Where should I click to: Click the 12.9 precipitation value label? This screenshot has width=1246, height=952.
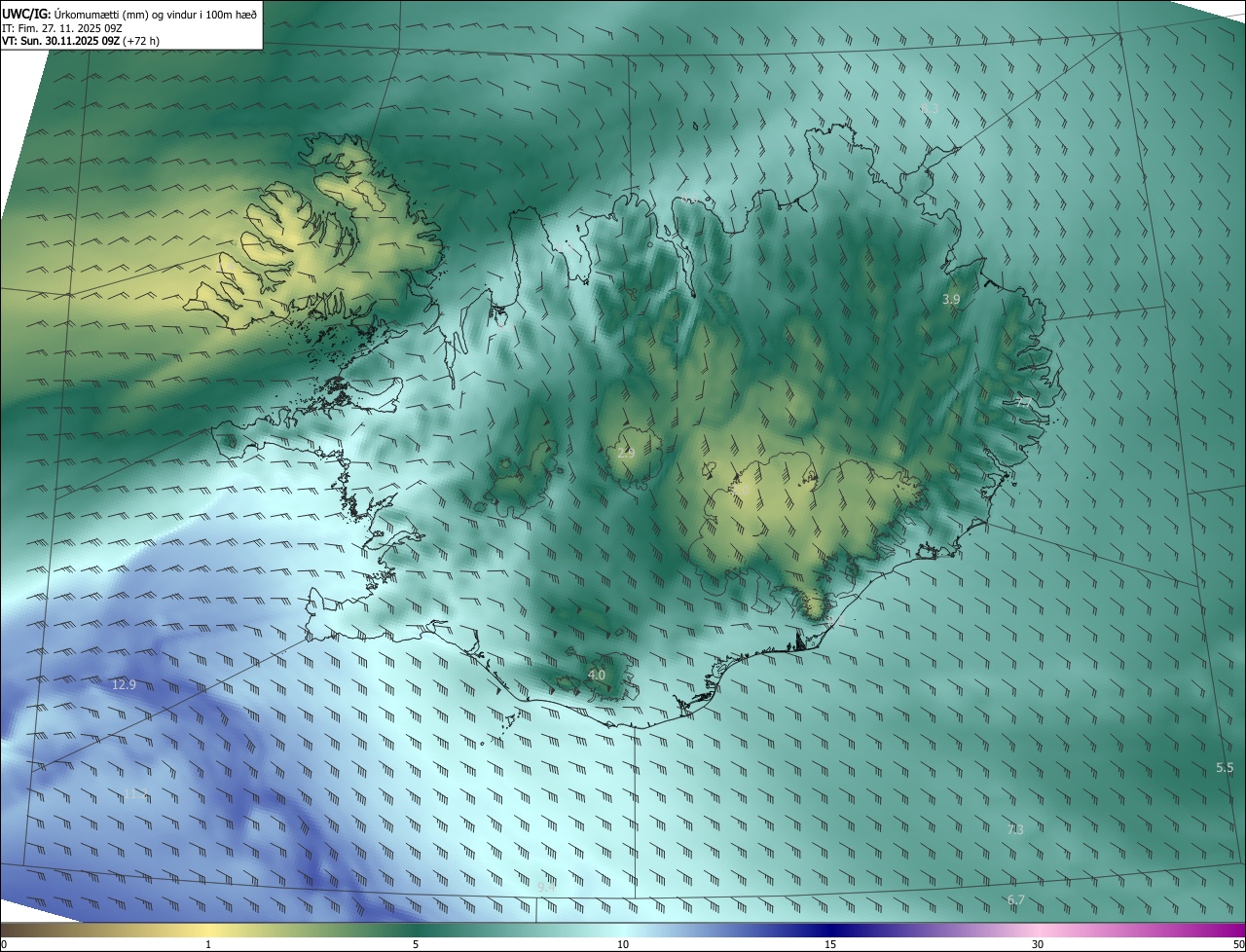tap(124, 684)
